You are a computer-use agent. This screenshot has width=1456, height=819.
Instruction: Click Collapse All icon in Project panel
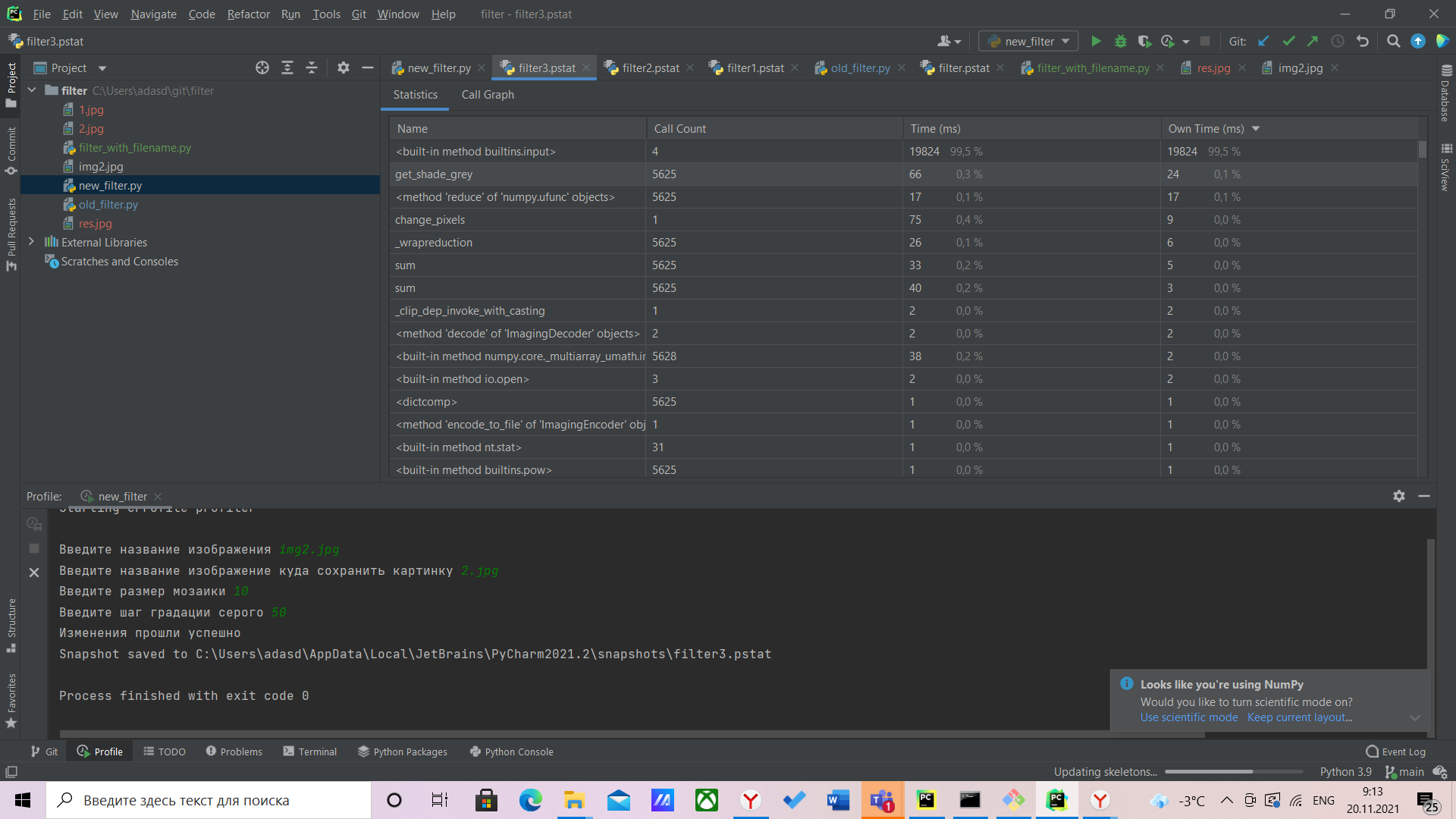(312, 68)
